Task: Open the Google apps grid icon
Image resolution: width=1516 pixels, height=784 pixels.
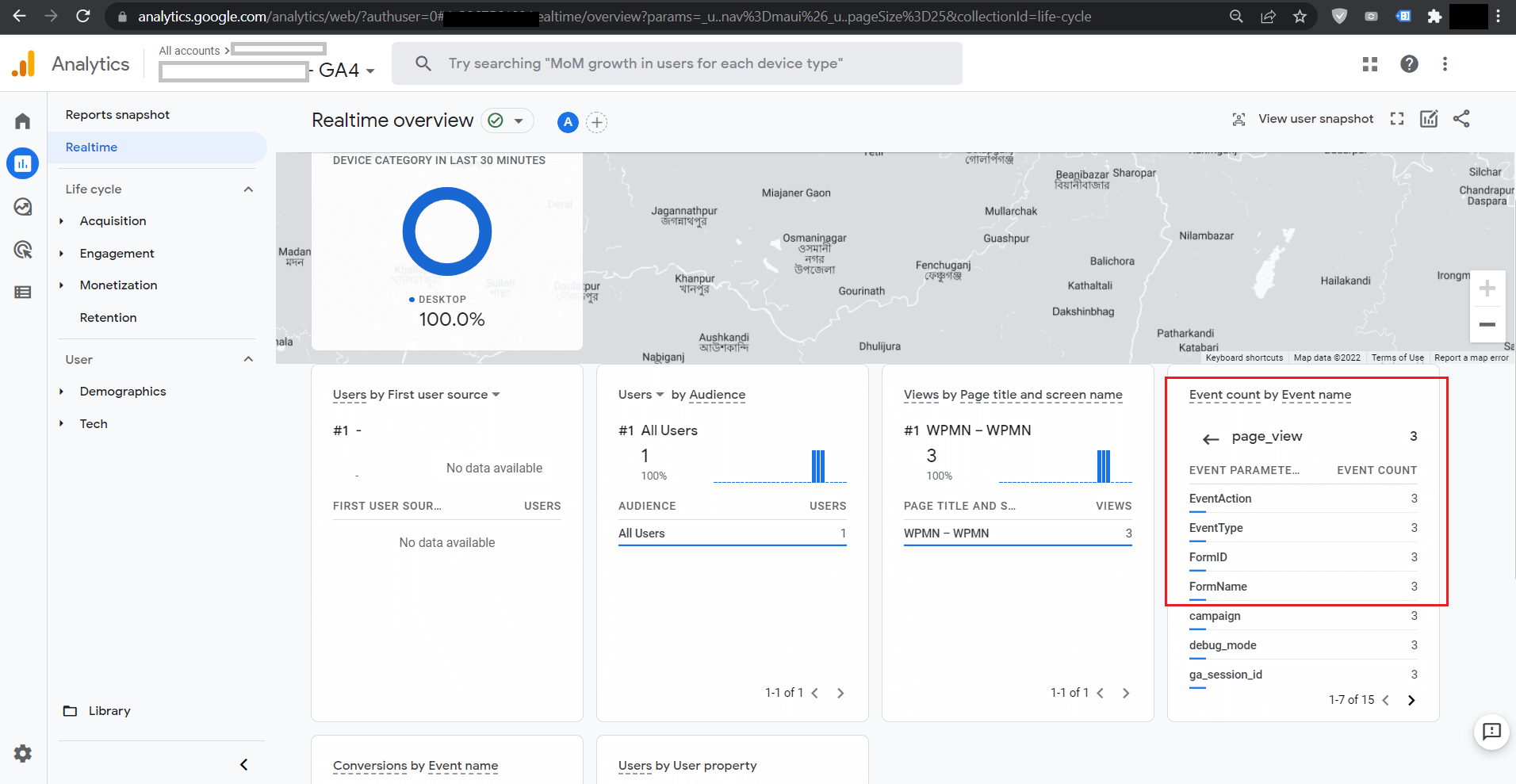Action: pyautogui.click(x=1370, y=64)
